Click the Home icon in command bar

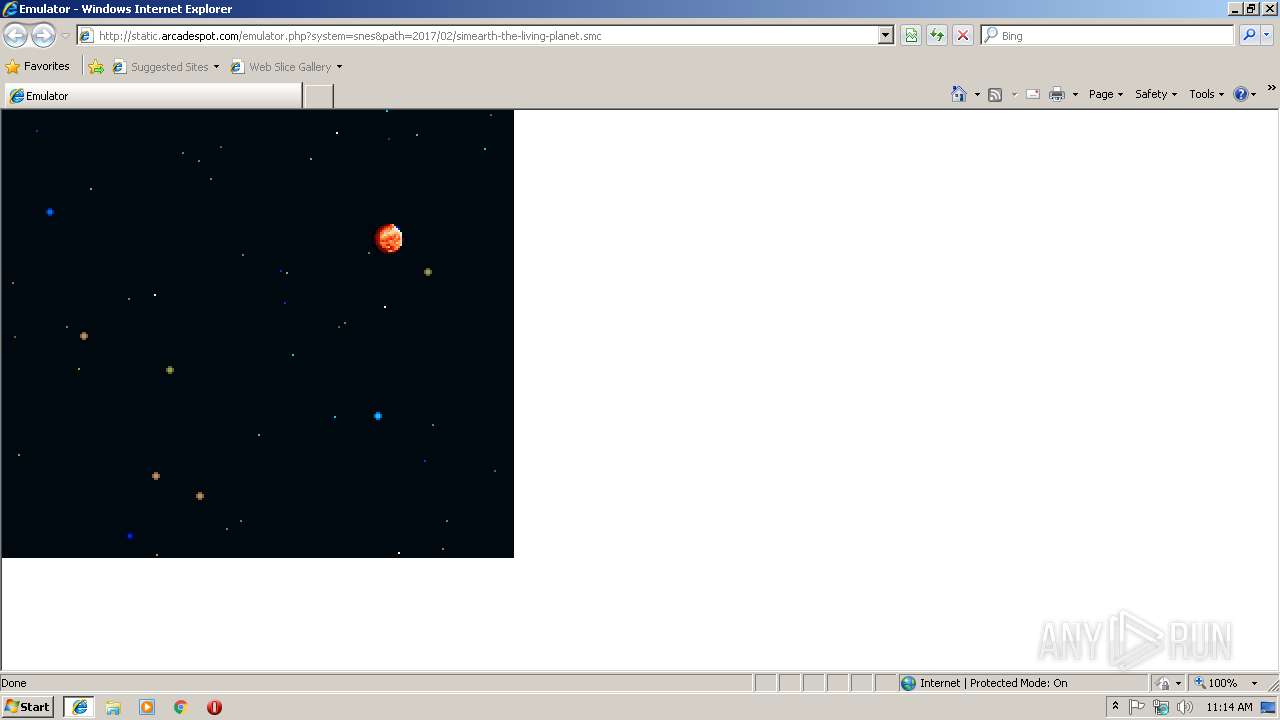point(959,94)
